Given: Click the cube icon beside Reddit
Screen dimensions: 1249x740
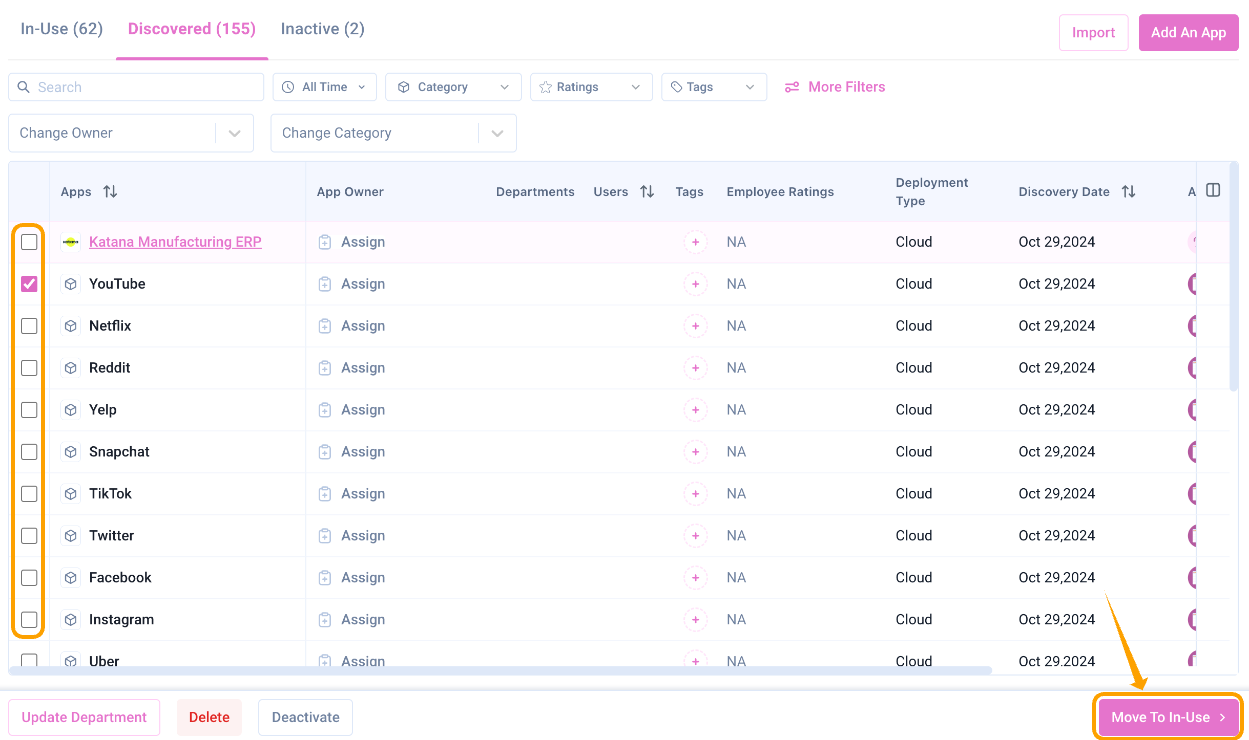Looking at the screenshot, I should 71,368.
